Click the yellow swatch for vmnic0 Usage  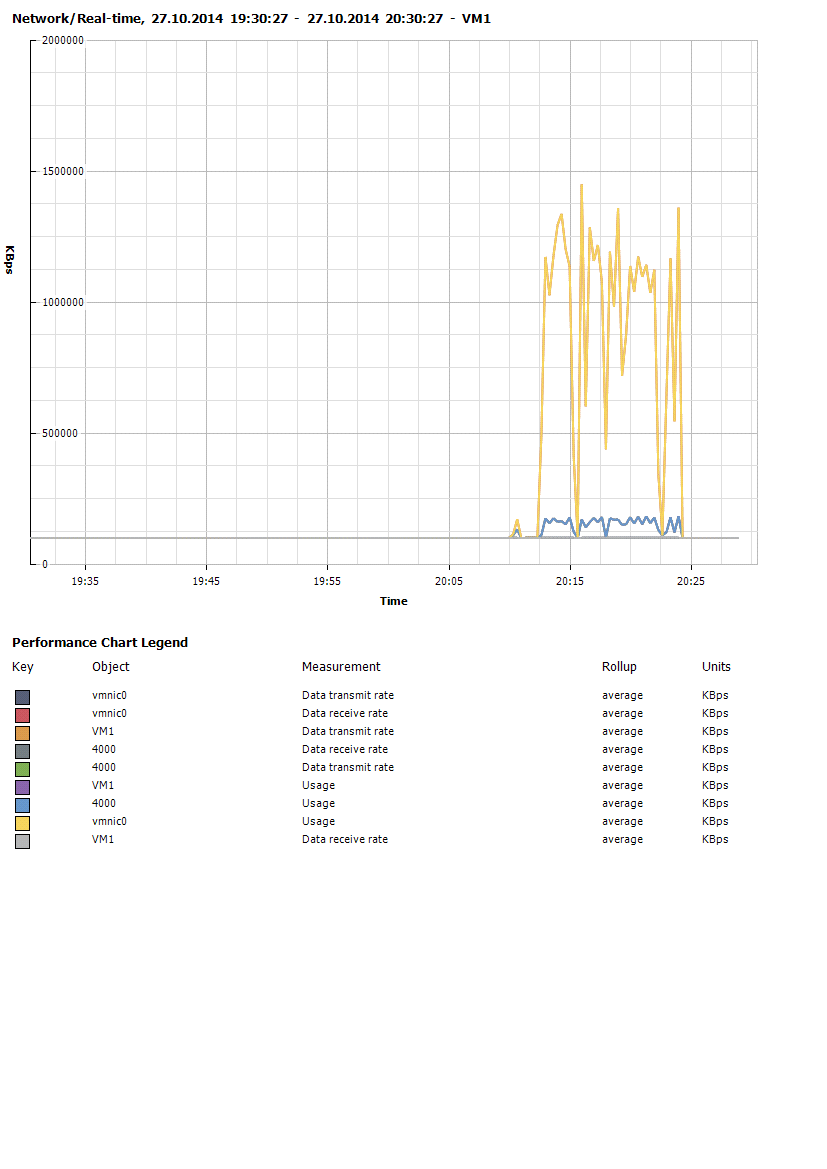pos(22,823)
